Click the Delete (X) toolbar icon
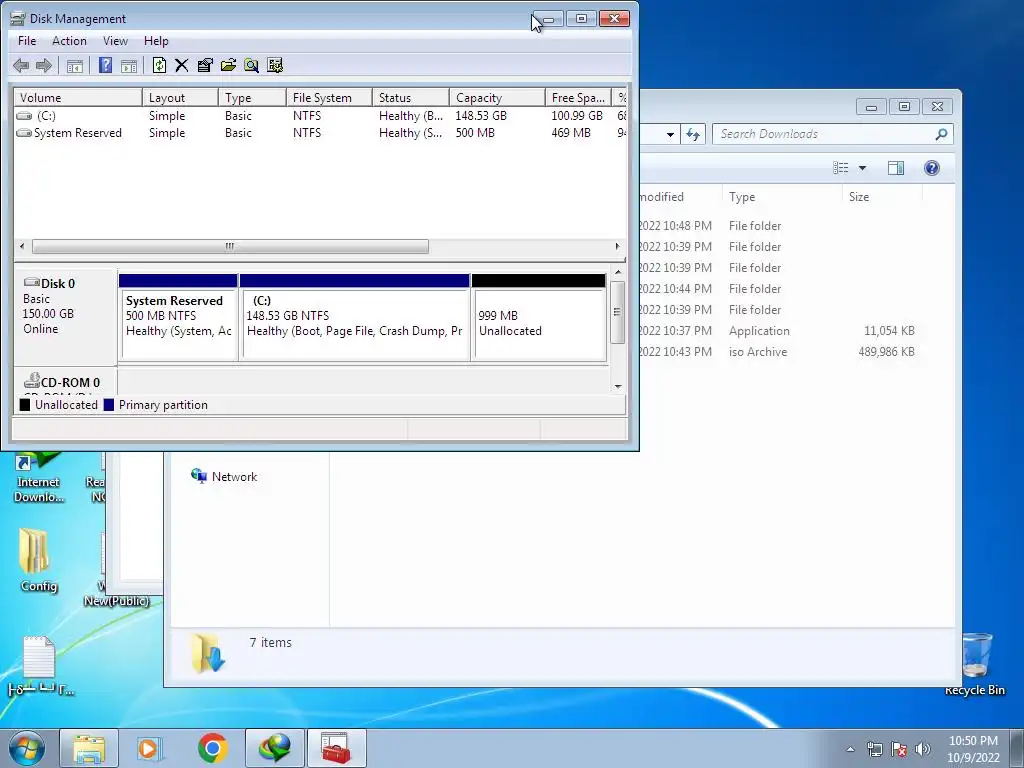 182,65
